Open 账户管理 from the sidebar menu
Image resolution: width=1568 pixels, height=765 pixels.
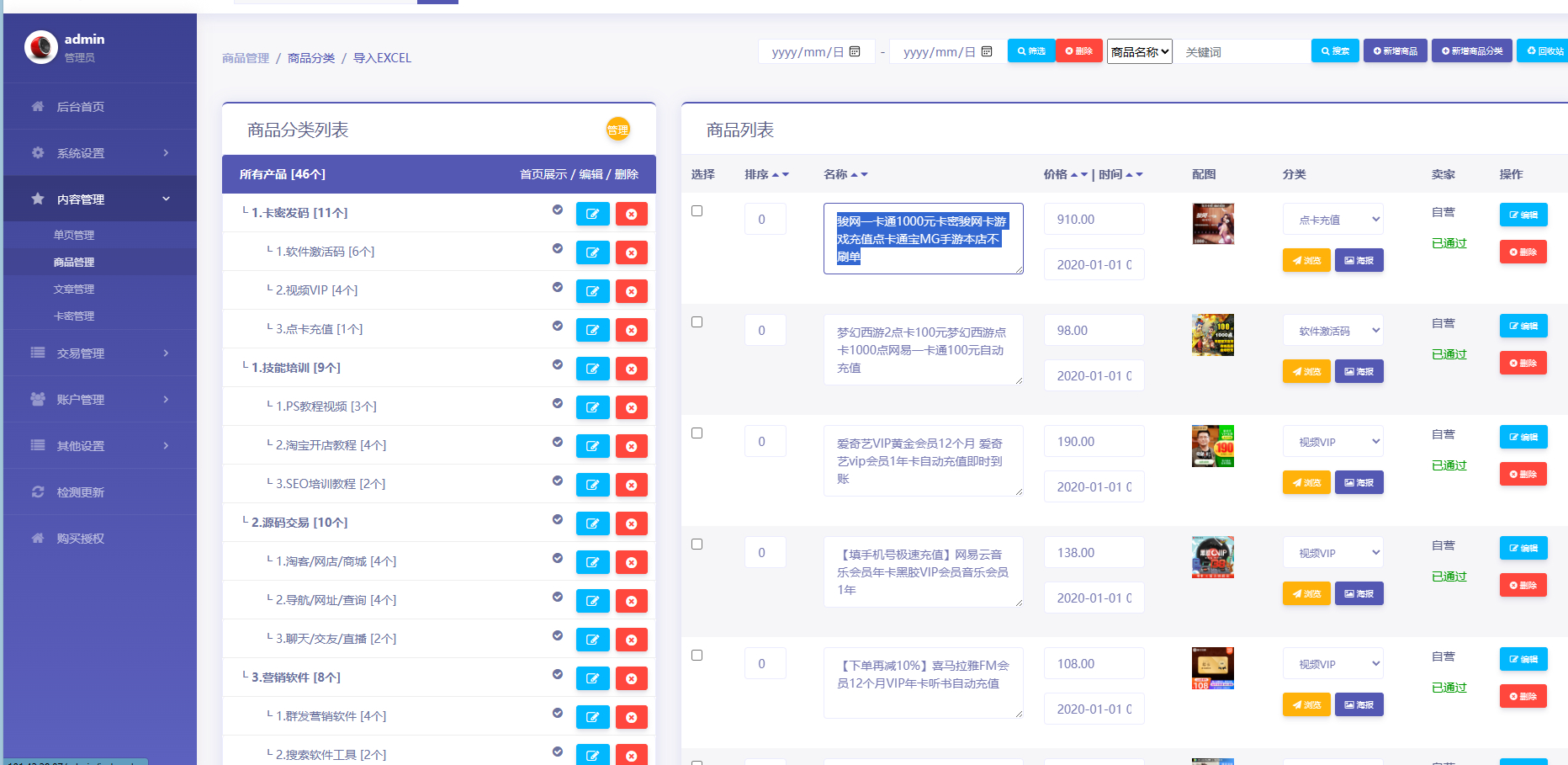81,399
